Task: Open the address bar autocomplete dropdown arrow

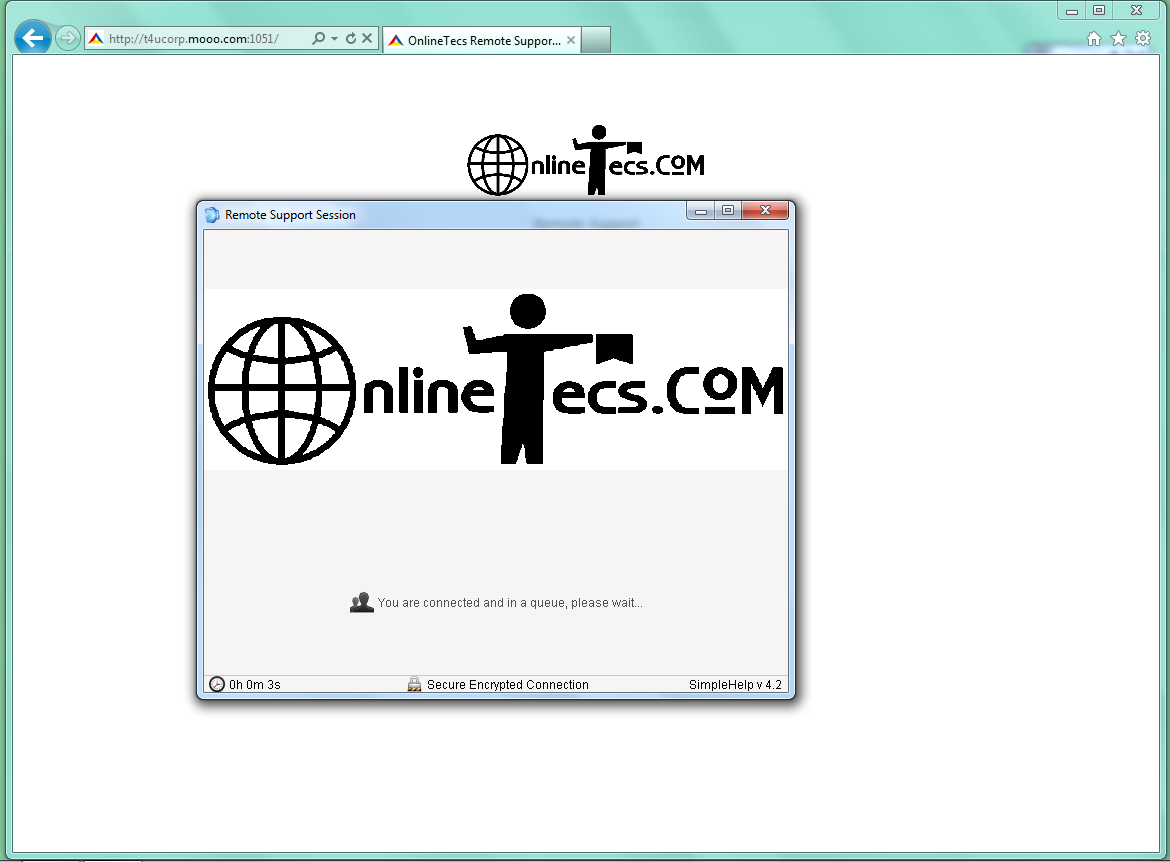Action: pyautogui.click(x=334, y=39)
